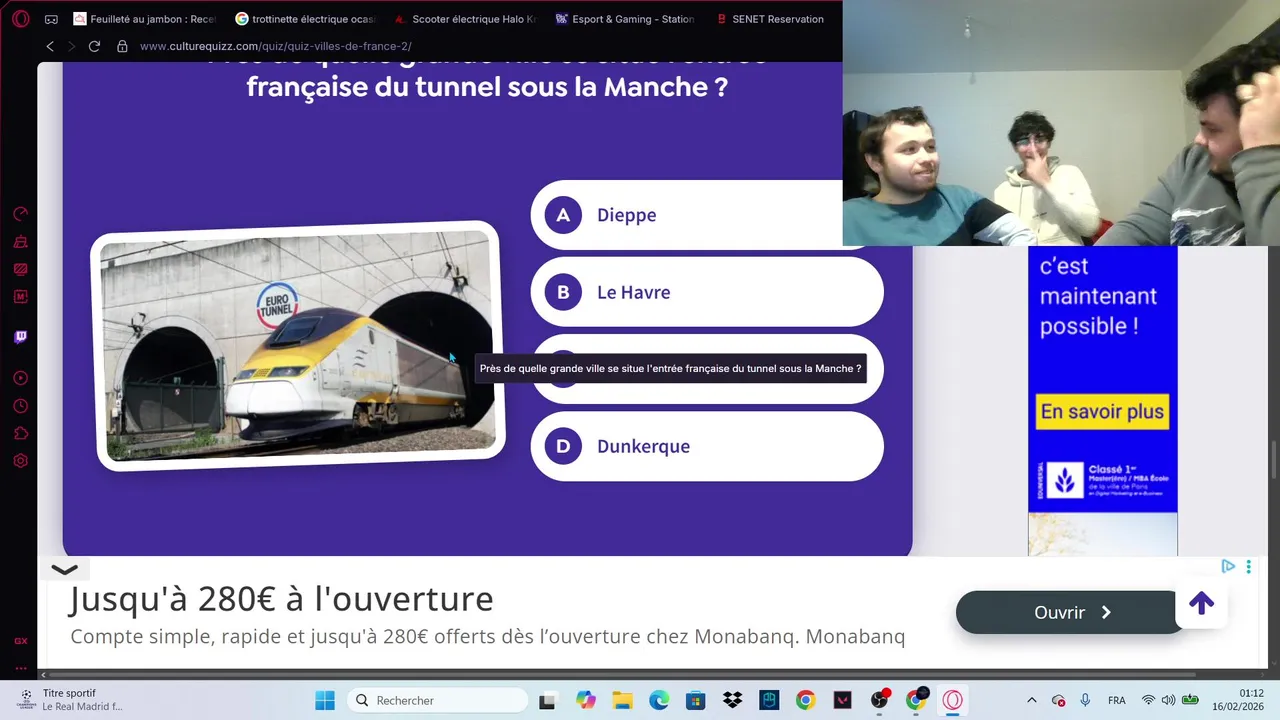Switch FRA keyboard language

1116,700
